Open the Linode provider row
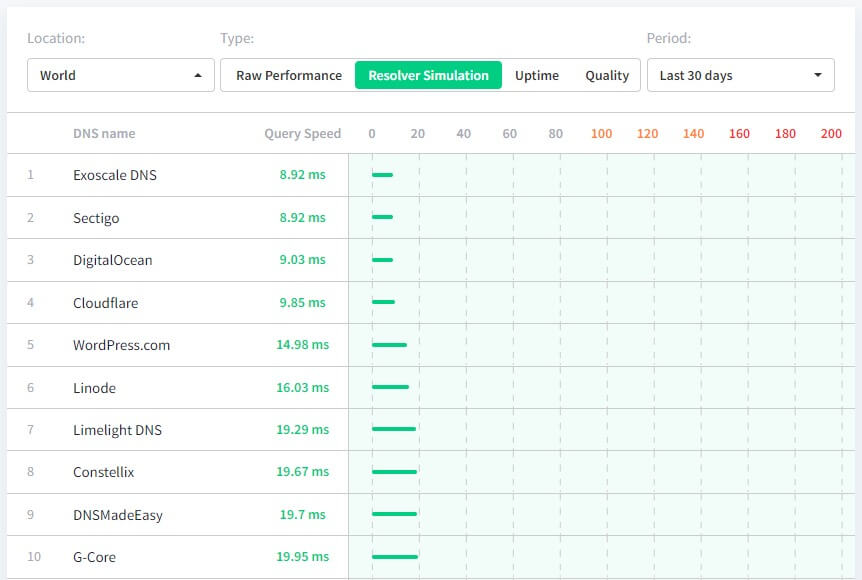 pyautogui.click(x=431, y=388)
